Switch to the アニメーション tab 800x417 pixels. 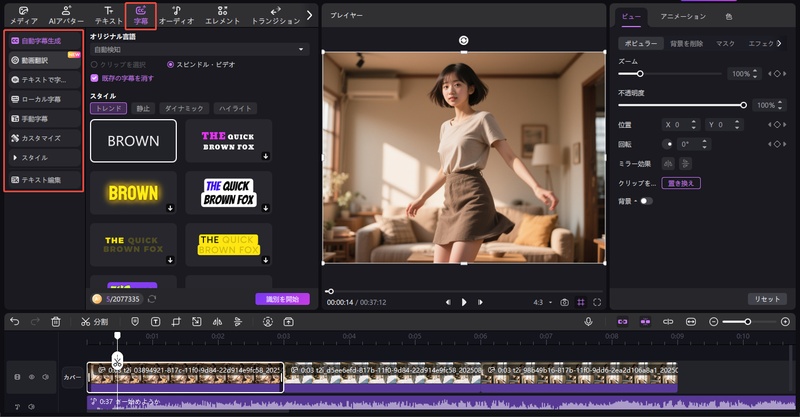click(683, 16)
